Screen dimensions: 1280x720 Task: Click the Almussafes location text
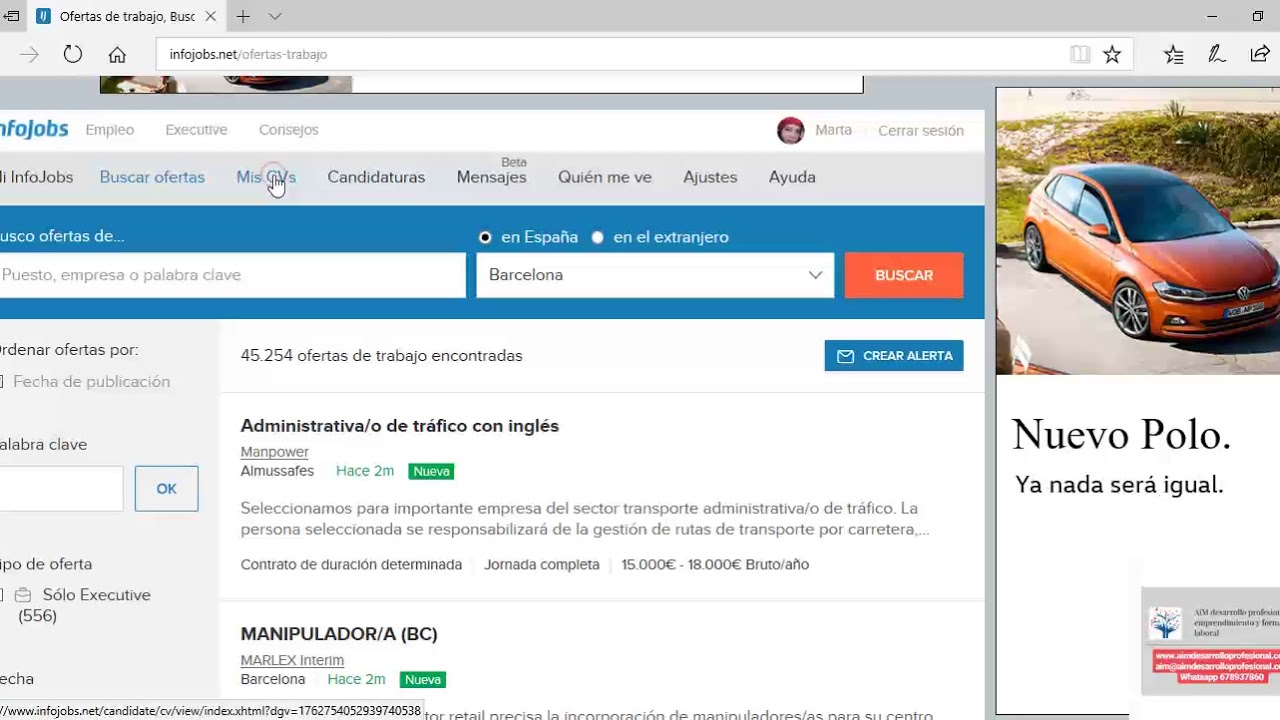[277, 471]
